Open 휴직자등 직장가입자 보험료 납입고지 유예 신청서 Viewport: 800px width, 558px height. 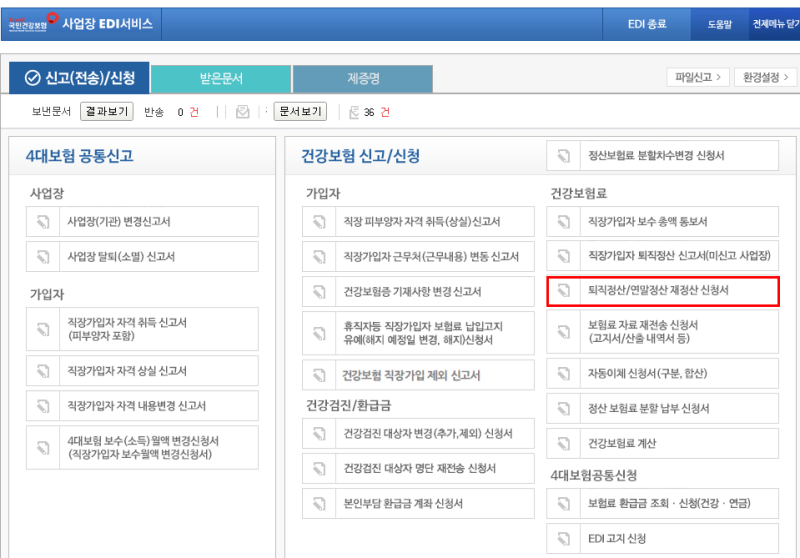pyautogui.click(x=418, y=333)
